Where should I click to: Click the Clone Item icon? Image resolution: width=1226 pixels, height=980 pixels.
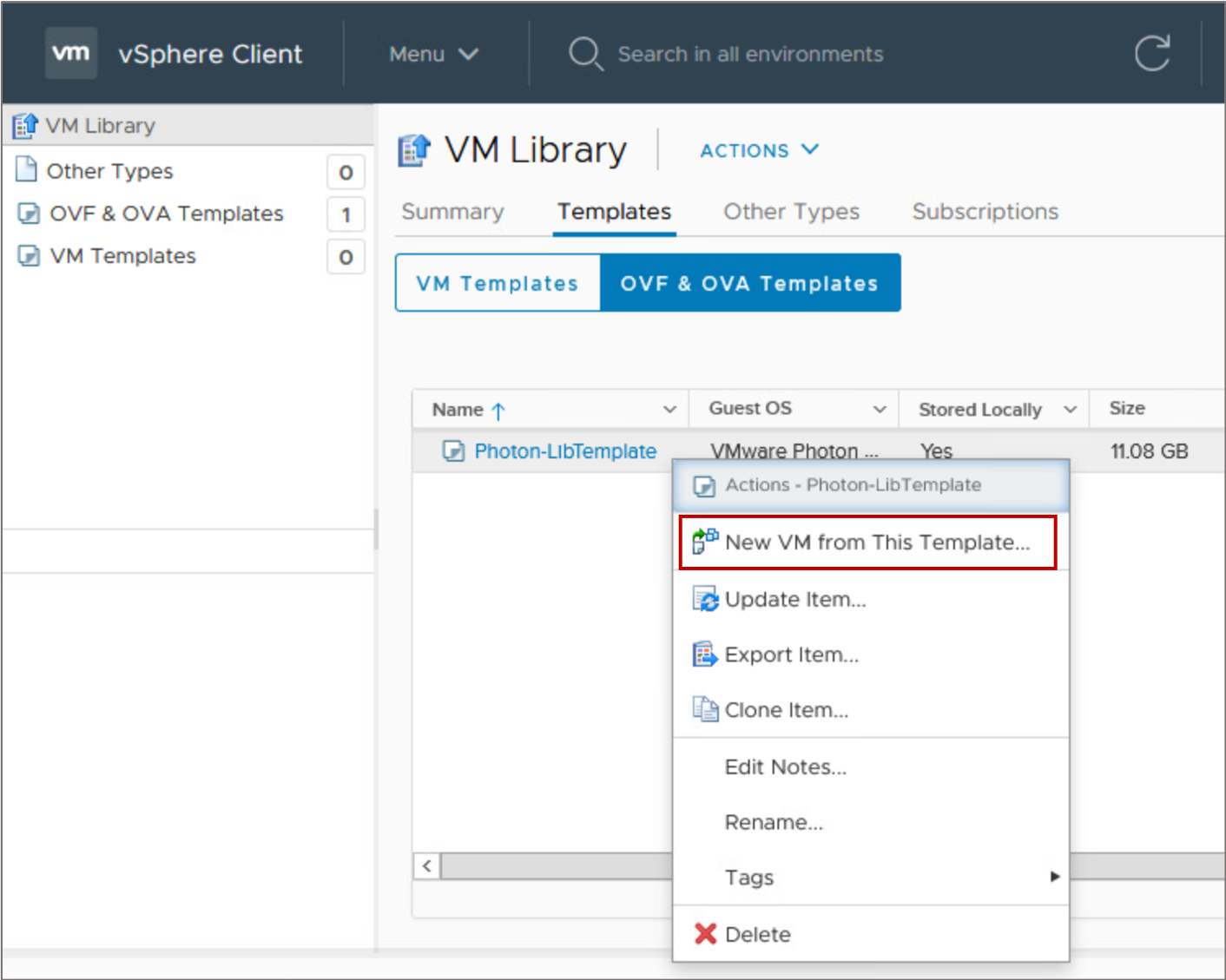pos(705,709)
